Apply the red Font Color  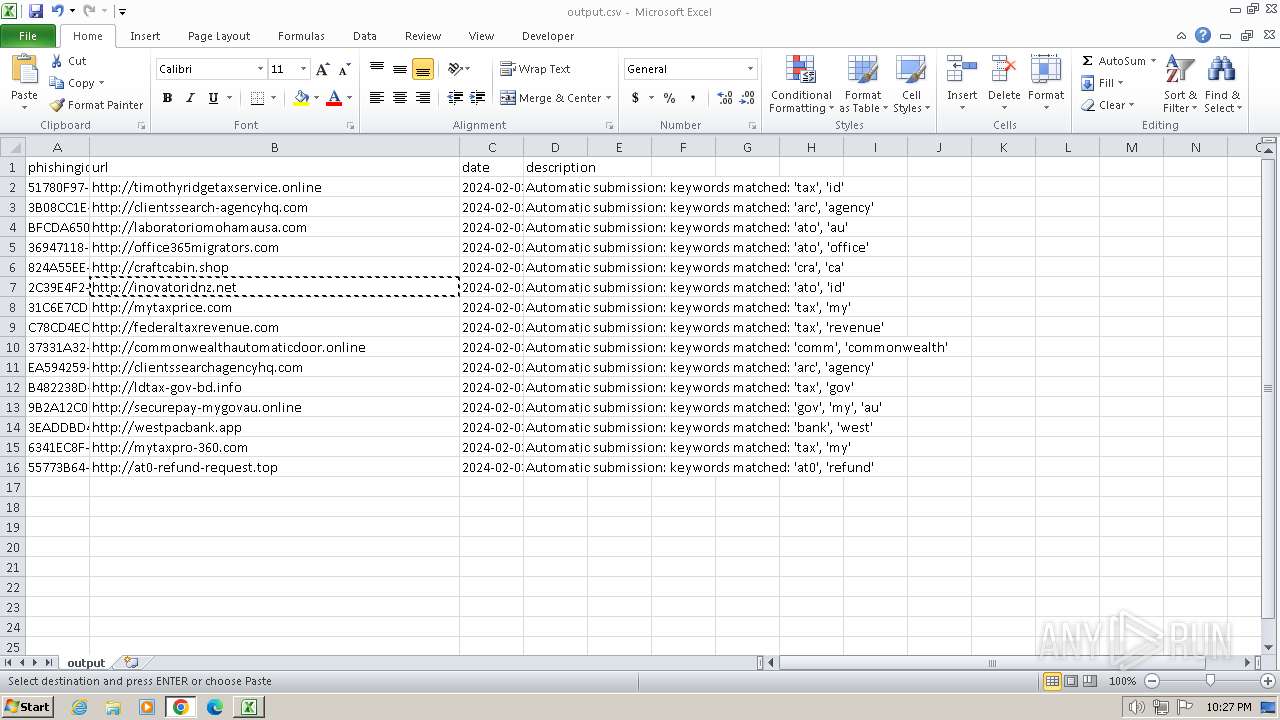(x=334, y=98)
